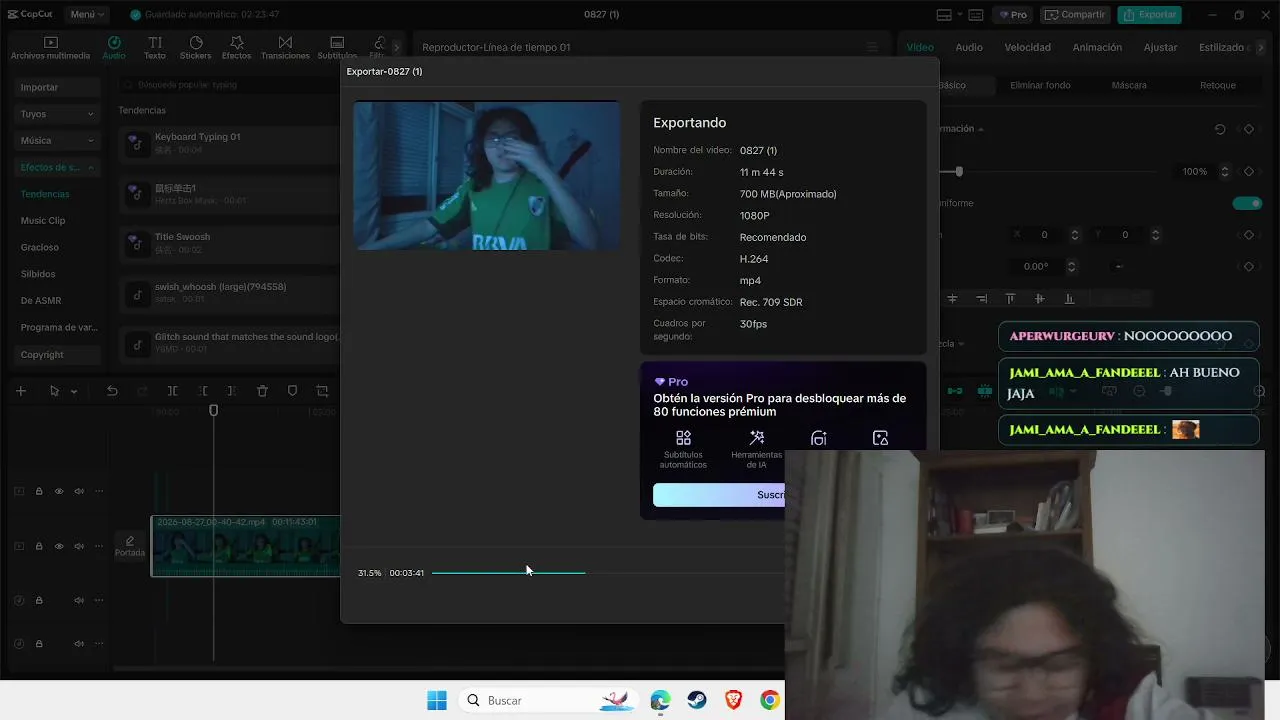The image size is (1280, 720).
Task: Open the Stickers panel
Action: 196,48
